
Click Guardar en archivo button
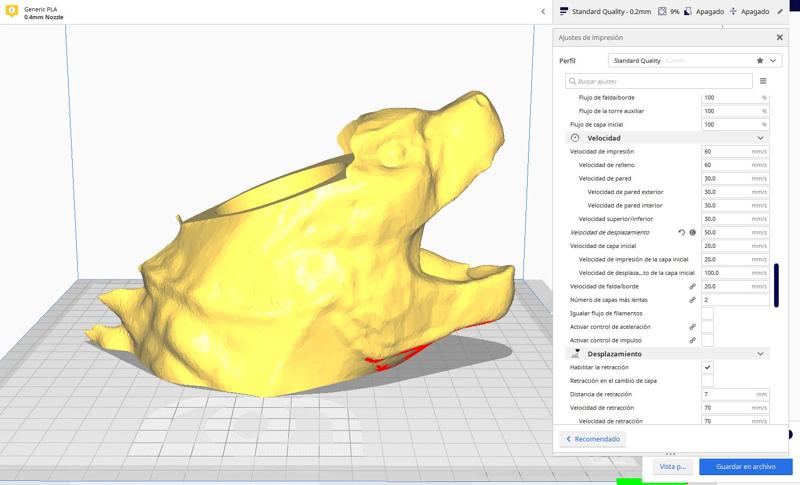[745, 466]
